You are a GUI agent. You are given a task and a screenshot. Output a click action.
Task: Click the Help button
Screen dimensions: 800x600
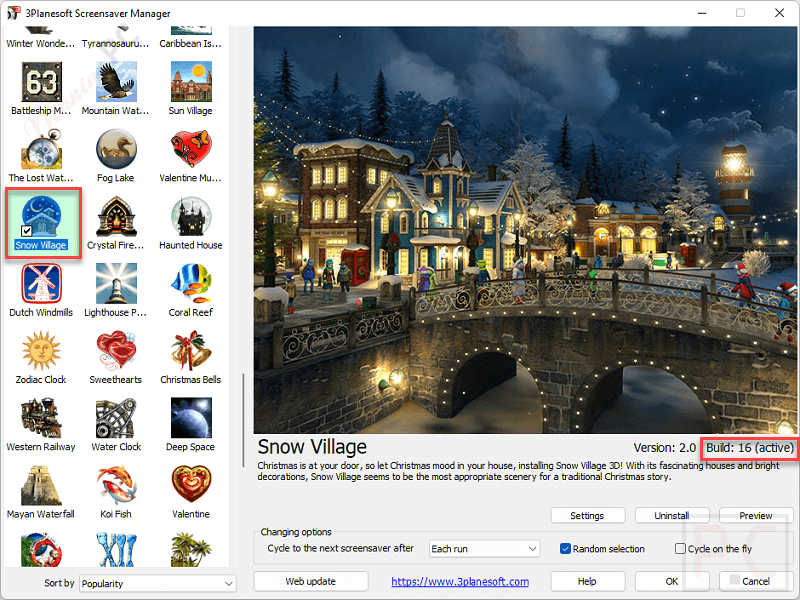(x=588, y=581)
